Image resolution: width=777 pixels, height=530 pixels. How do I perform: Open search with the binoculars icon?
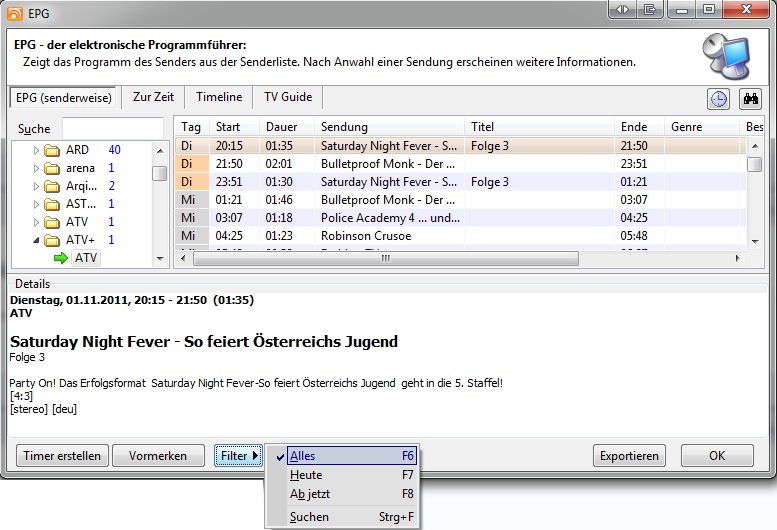coord(750,98)
